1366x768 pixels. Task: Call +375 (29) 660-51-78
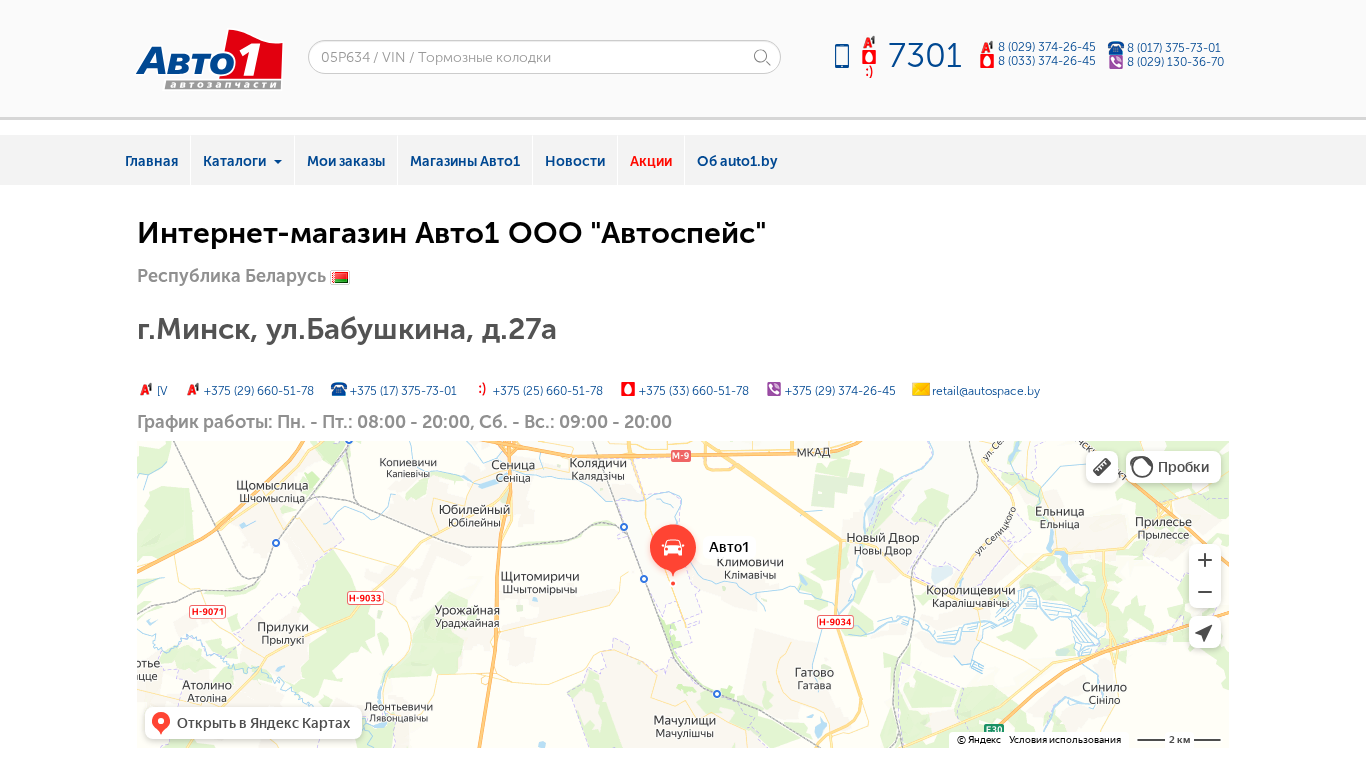click(258, 391)
